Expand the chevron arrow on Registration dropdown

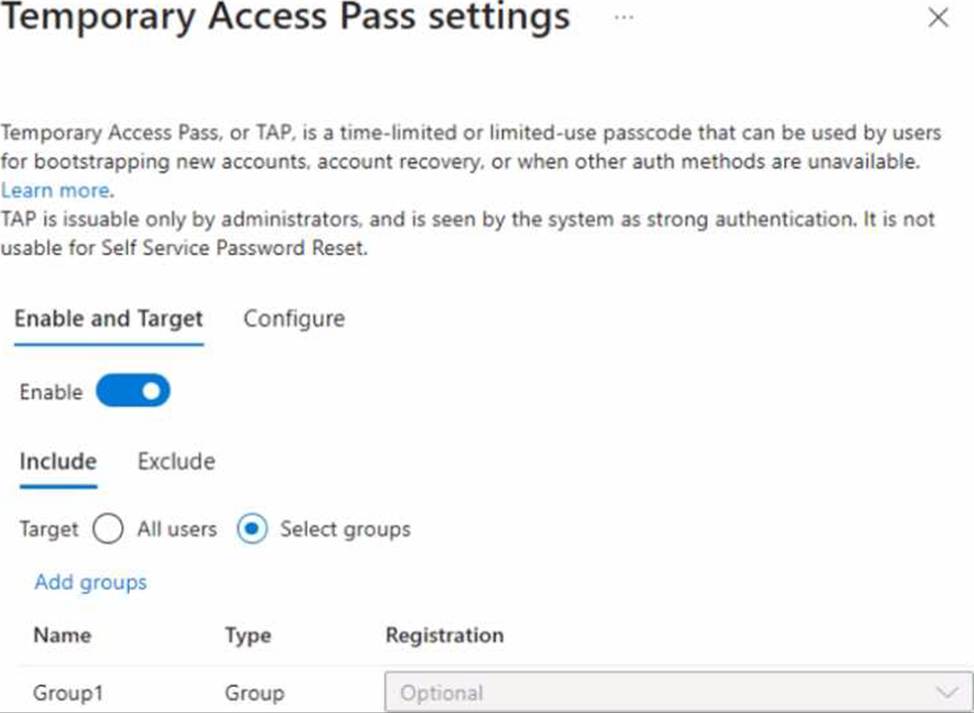[x=945, y=693]
